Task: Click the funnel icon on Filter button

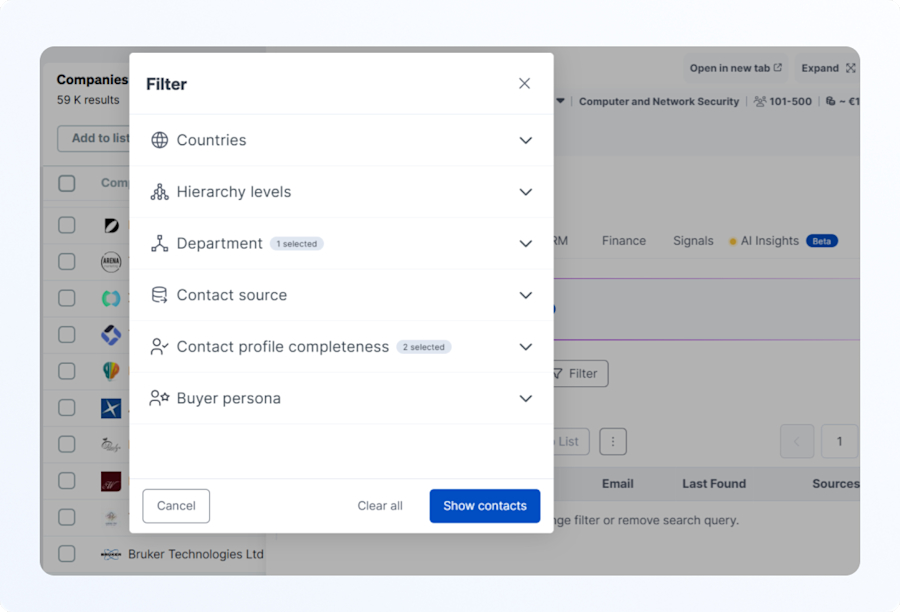Action: (x=557, y=374)
